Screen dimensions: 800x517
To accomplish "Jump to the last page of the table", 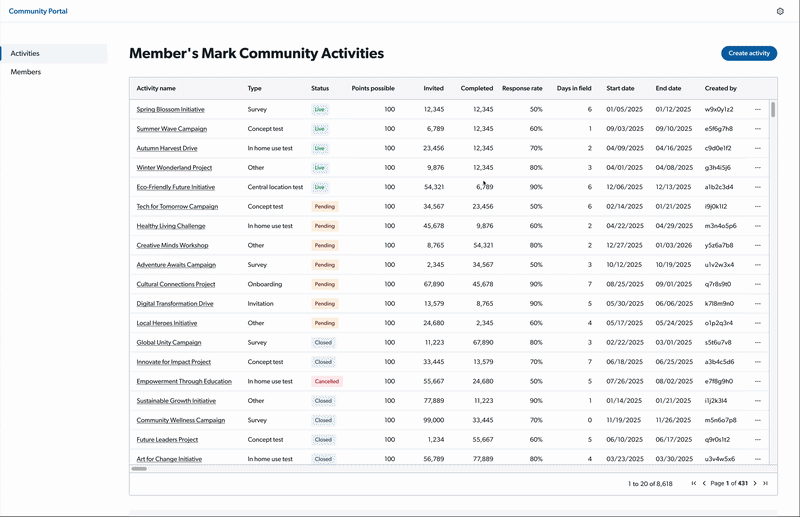I will click(766, 483).
